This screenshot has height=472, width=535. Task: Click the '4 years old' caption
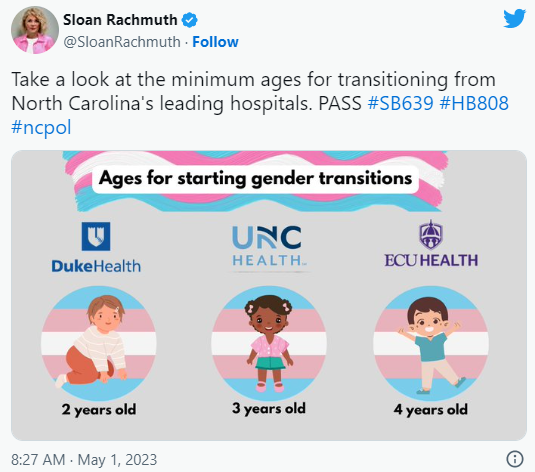(431, 410)
